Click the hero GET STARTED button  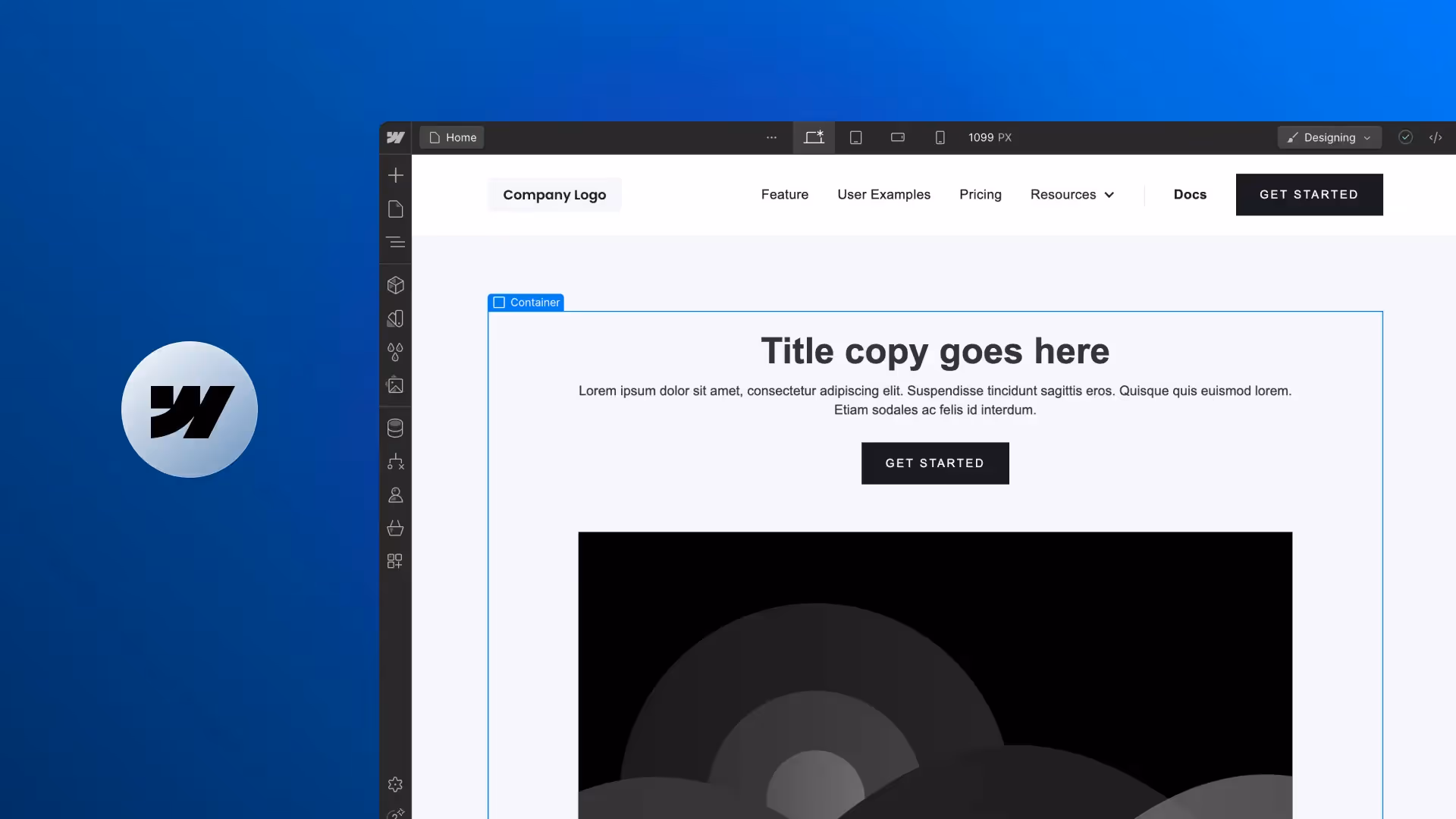click(x=934, y=463)
